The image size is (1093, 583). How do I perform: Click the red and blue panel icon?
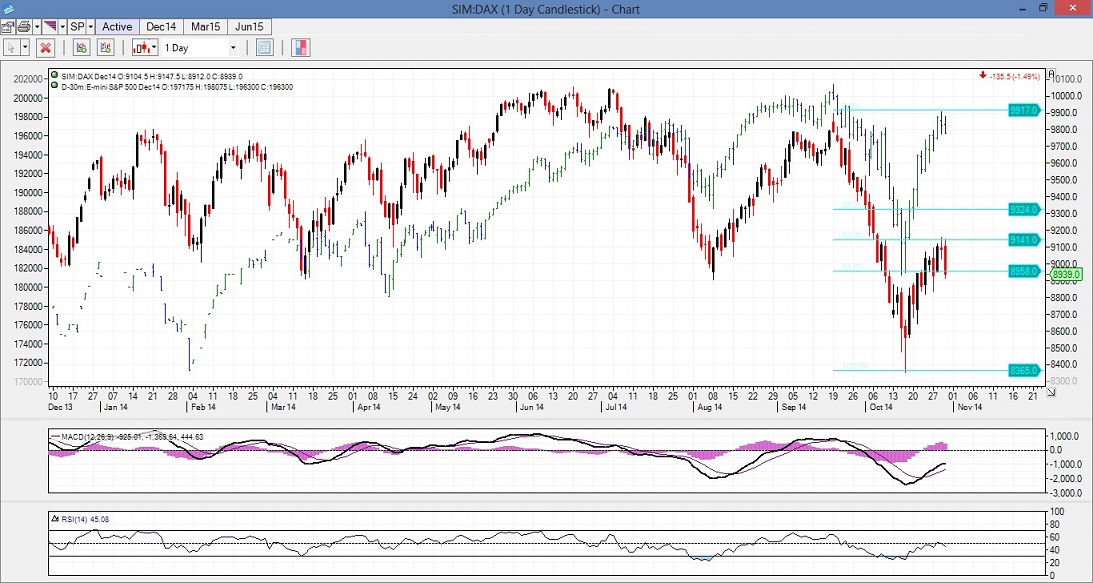point(301,48)
